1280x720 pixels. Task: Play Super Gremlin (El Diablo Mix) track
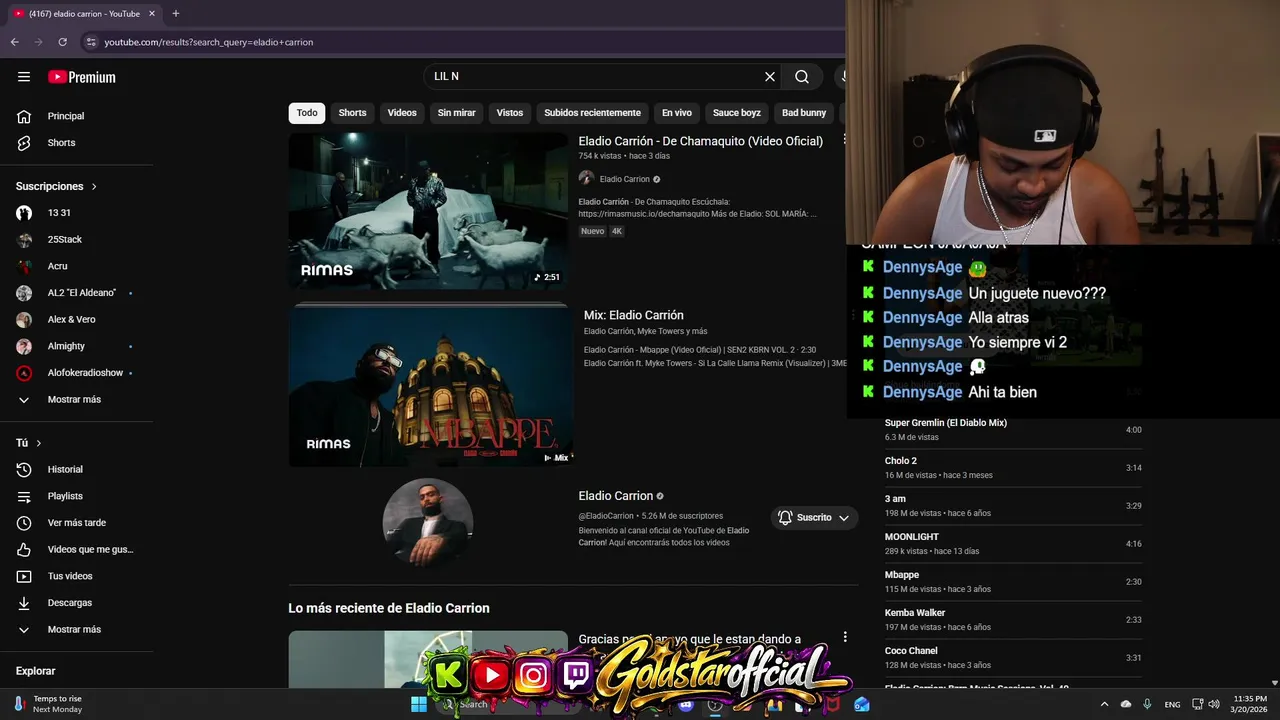click(1013, 430)
